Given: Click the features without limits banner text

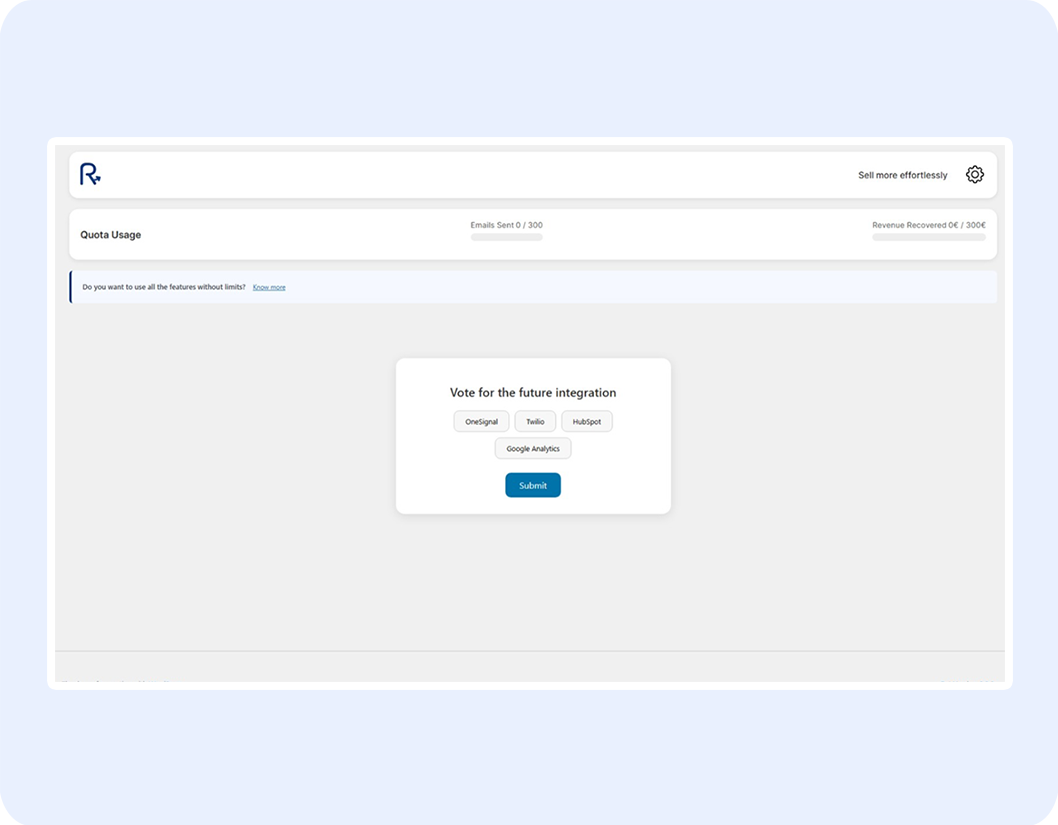Looking at the screenshot, I should click(x=164, y=287).
